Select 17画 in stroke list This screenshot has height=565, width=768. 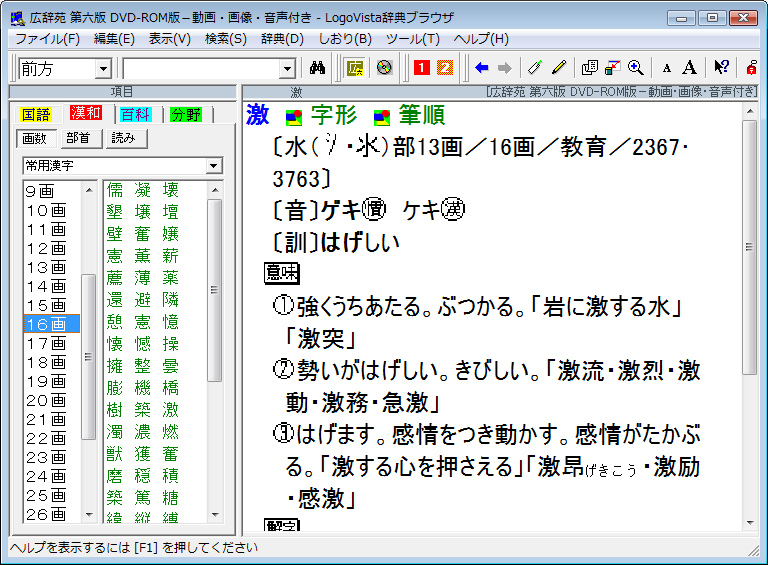coord(46,343)
